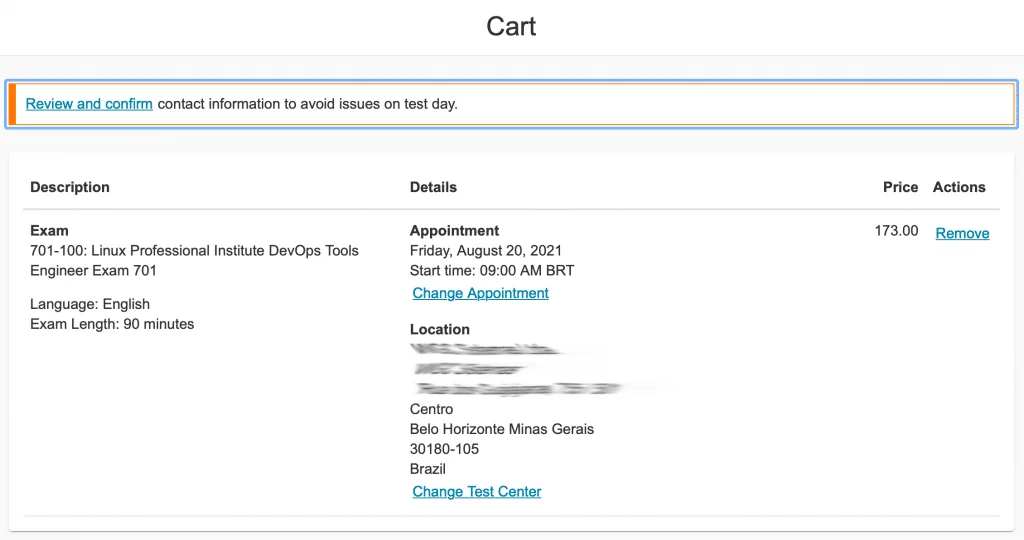Screen dimensions: 1024x540
Task: Click the Description column header
Action: click(x=70, y=187)
